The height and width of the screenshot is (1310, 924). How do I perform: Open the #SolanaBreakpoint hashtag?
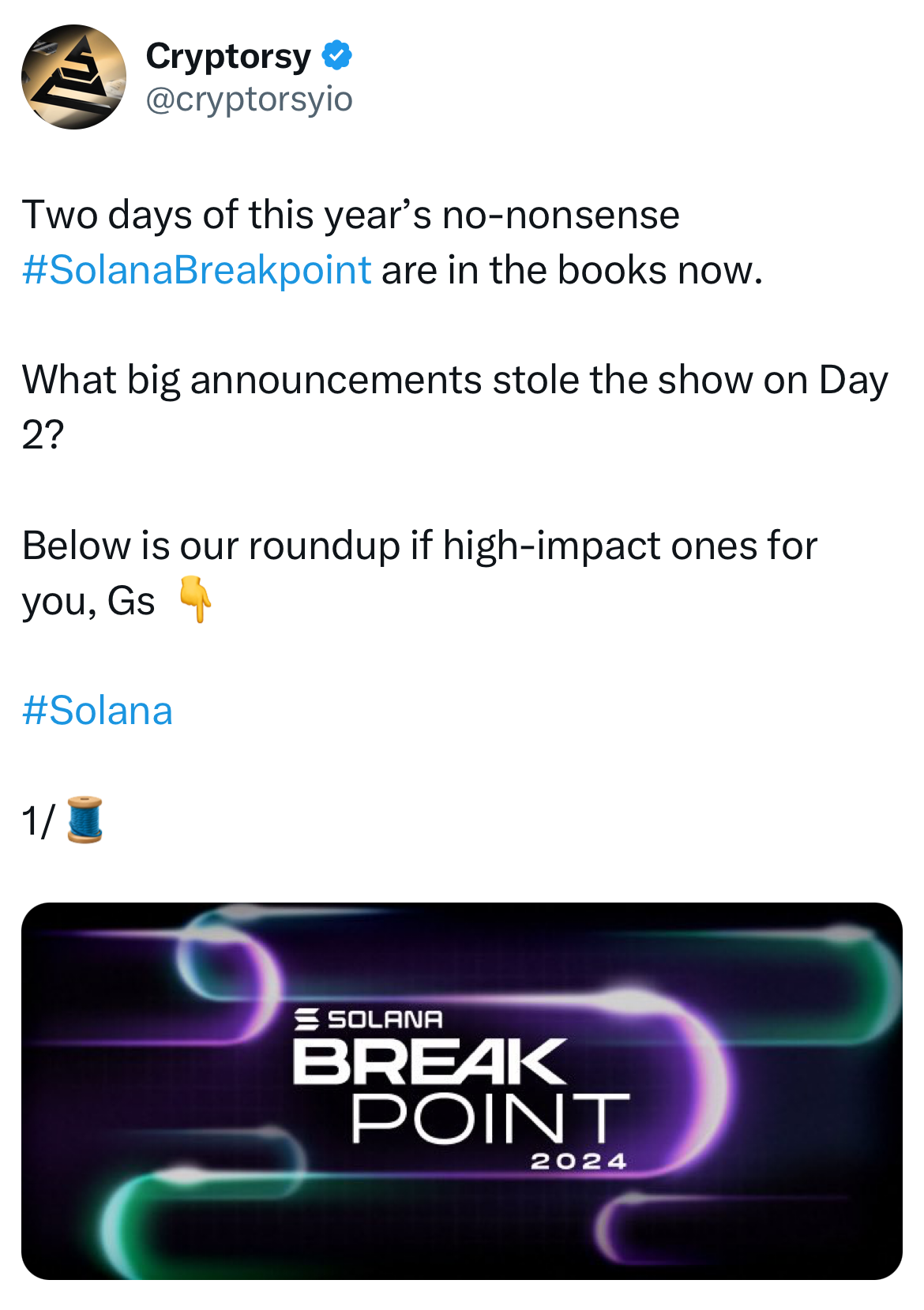[x=197, y=270]
